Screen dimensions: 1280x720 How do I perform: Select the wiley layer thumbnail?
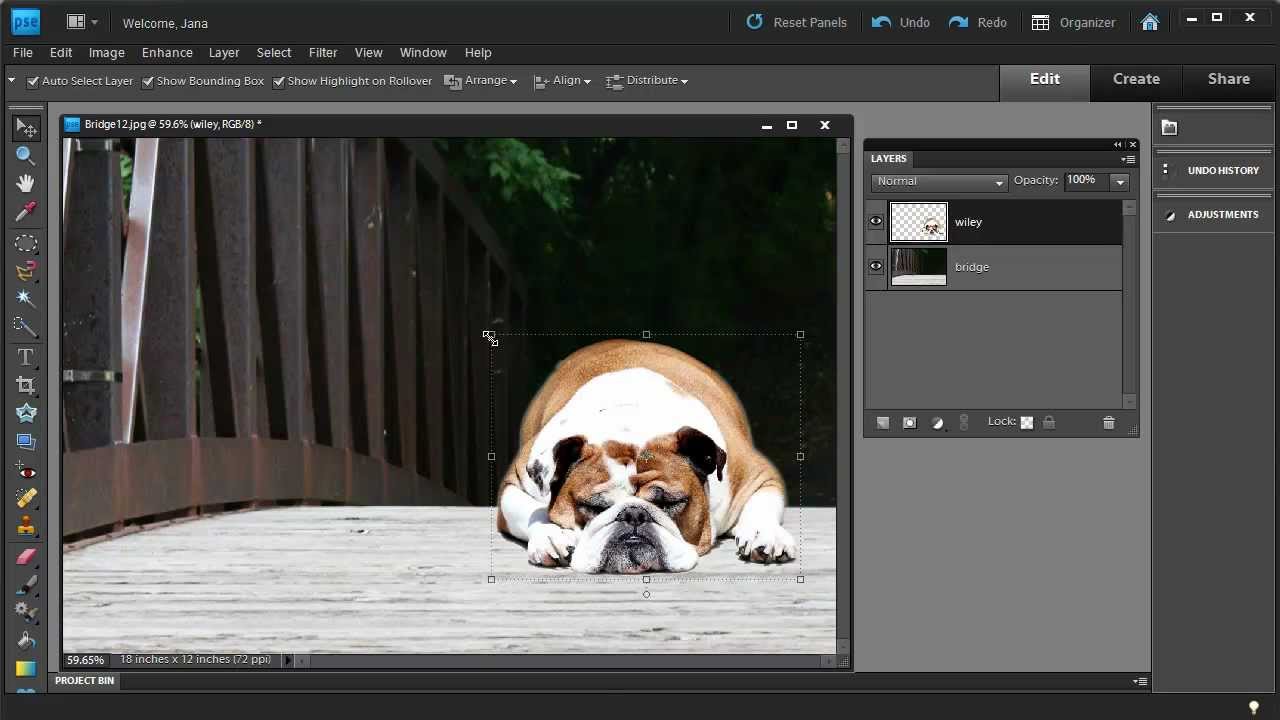coord(918,222)
